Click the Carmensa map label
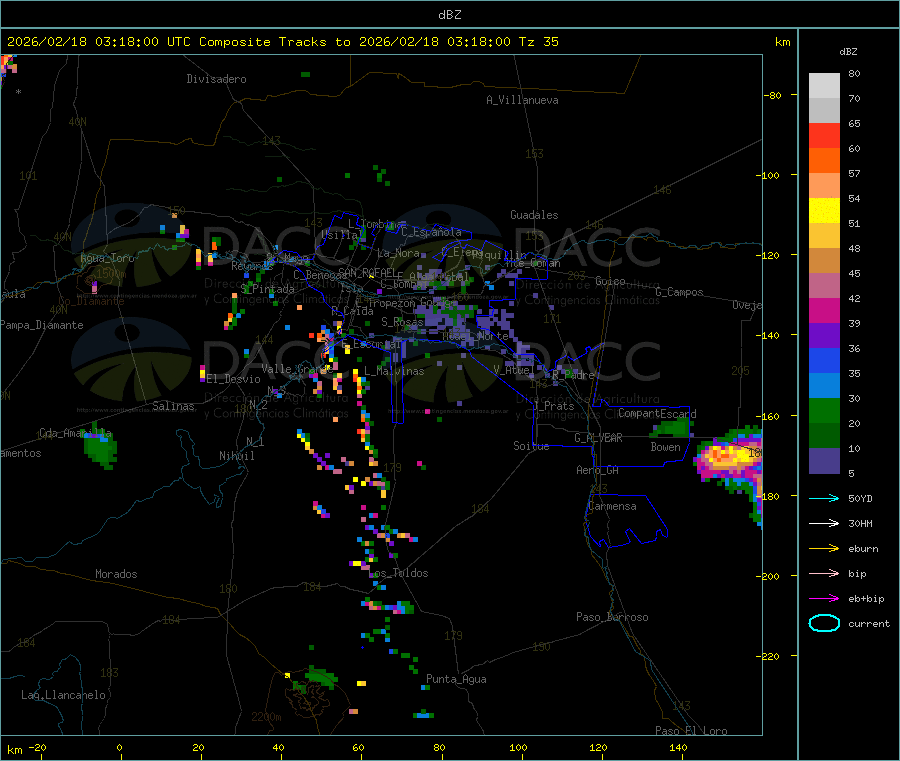The height and width of the screenshot is (761, 900). tap(612, 506)
